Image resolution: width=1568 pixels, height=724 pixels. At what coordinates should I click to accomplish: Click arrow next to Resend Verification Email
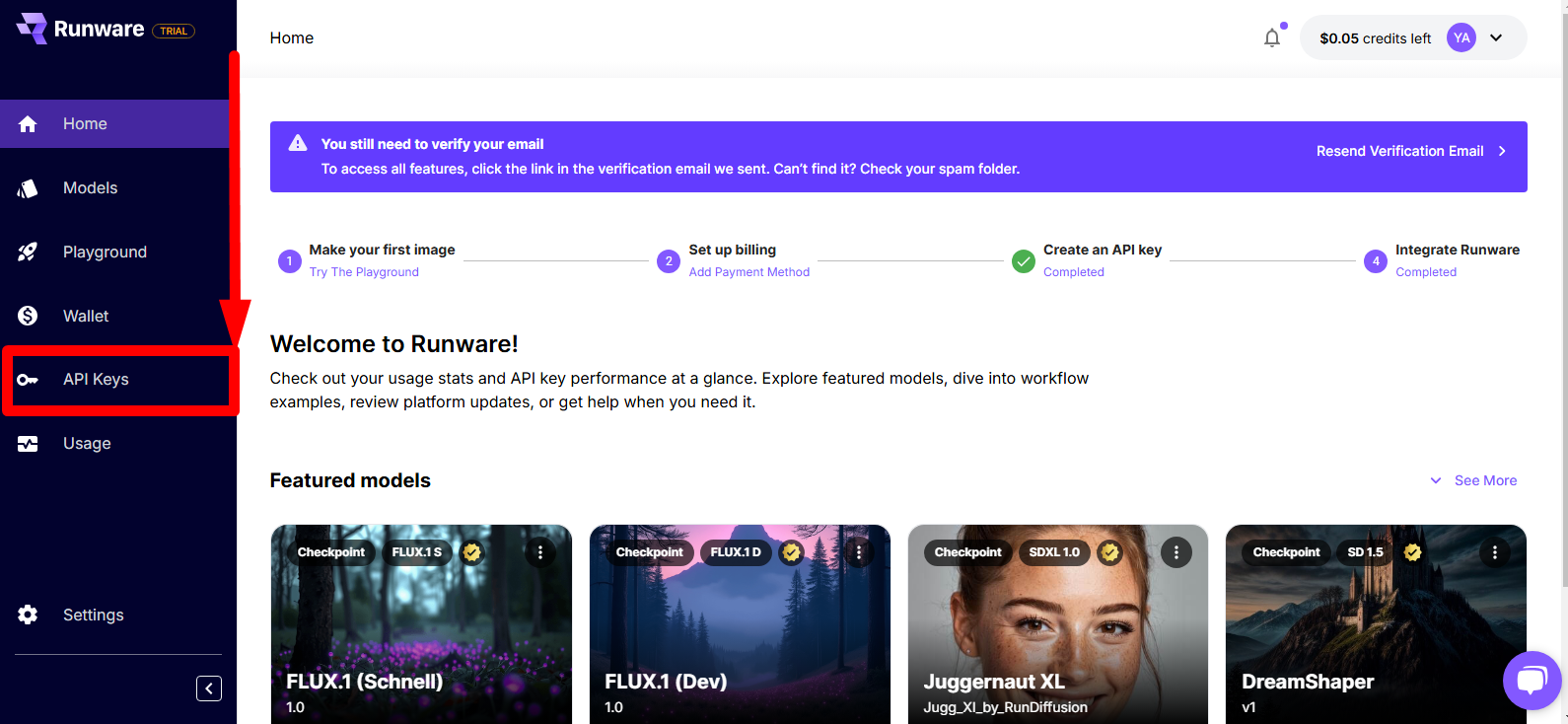tap(1502, 151)
